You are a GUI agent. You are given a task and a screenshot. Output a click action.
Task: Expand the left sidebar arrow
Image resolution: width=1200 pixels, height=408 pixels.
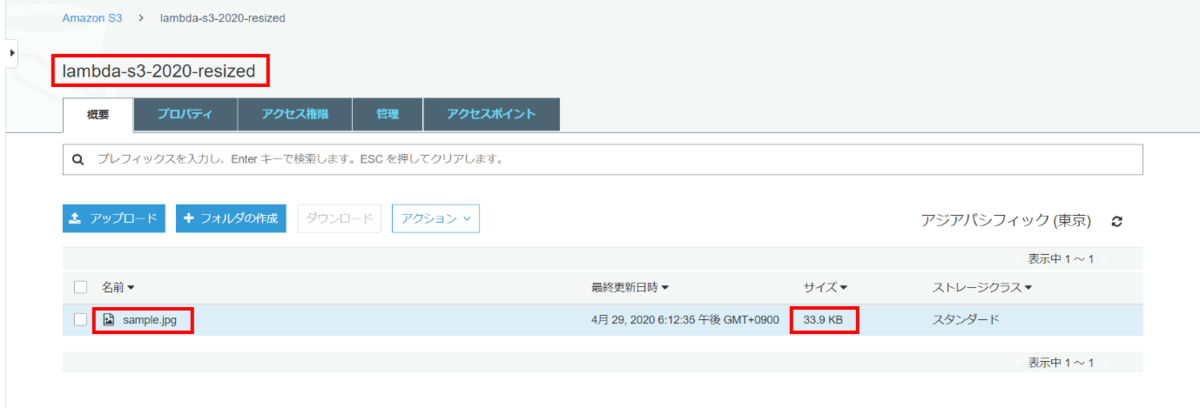click(11, 52)
